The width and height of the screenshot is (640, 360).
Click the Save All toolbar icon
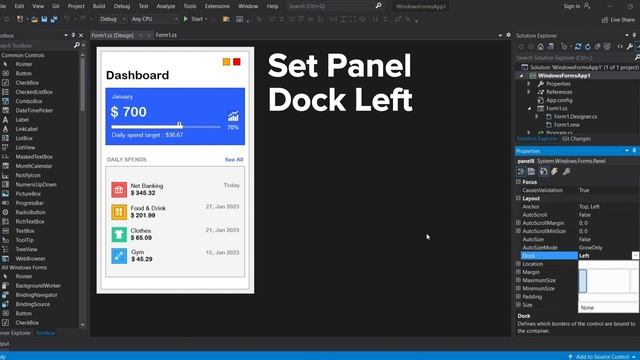point(53,19)
